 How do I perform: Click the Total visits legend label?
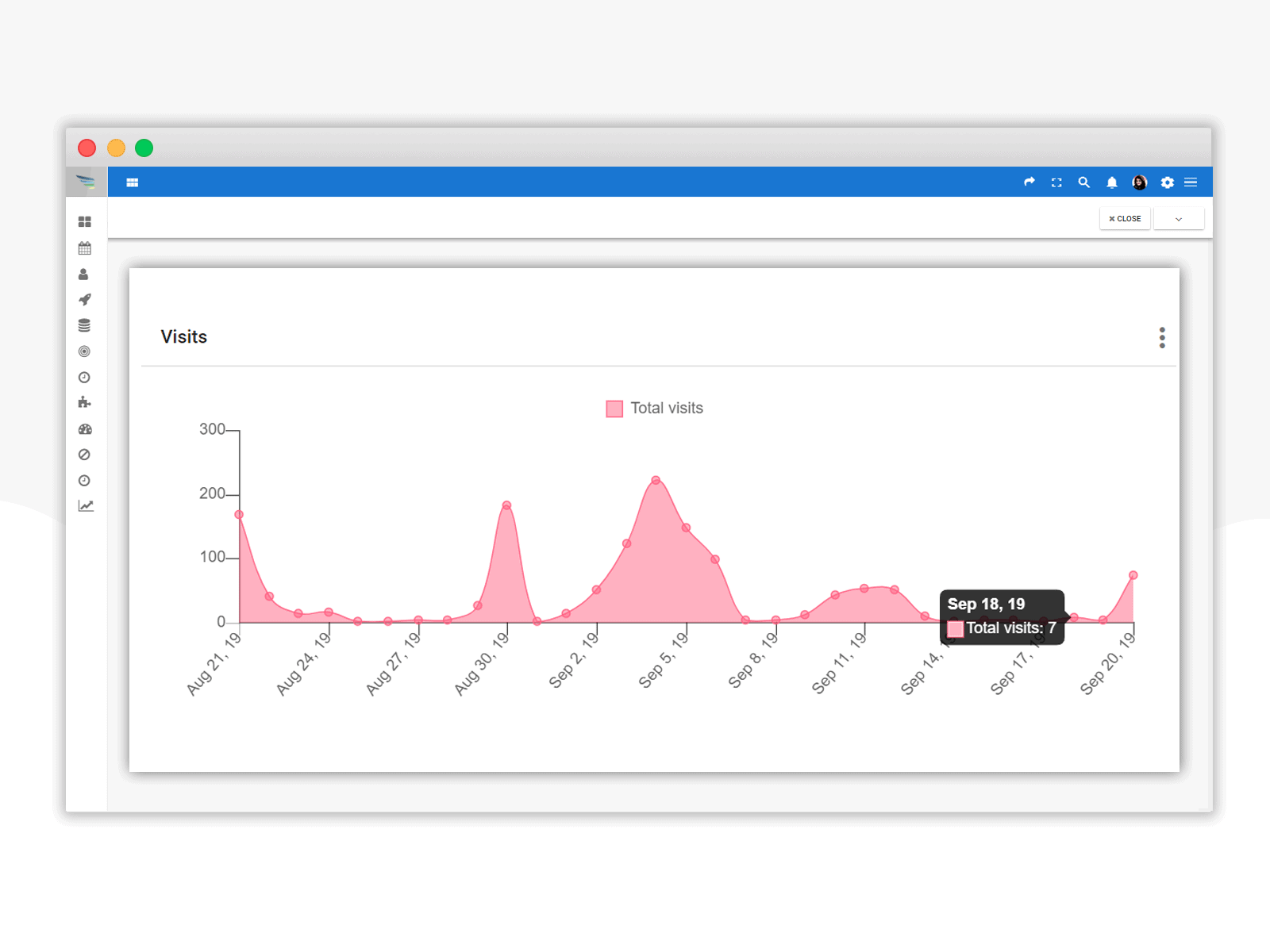pyautogui.click(x=667, y=408)
